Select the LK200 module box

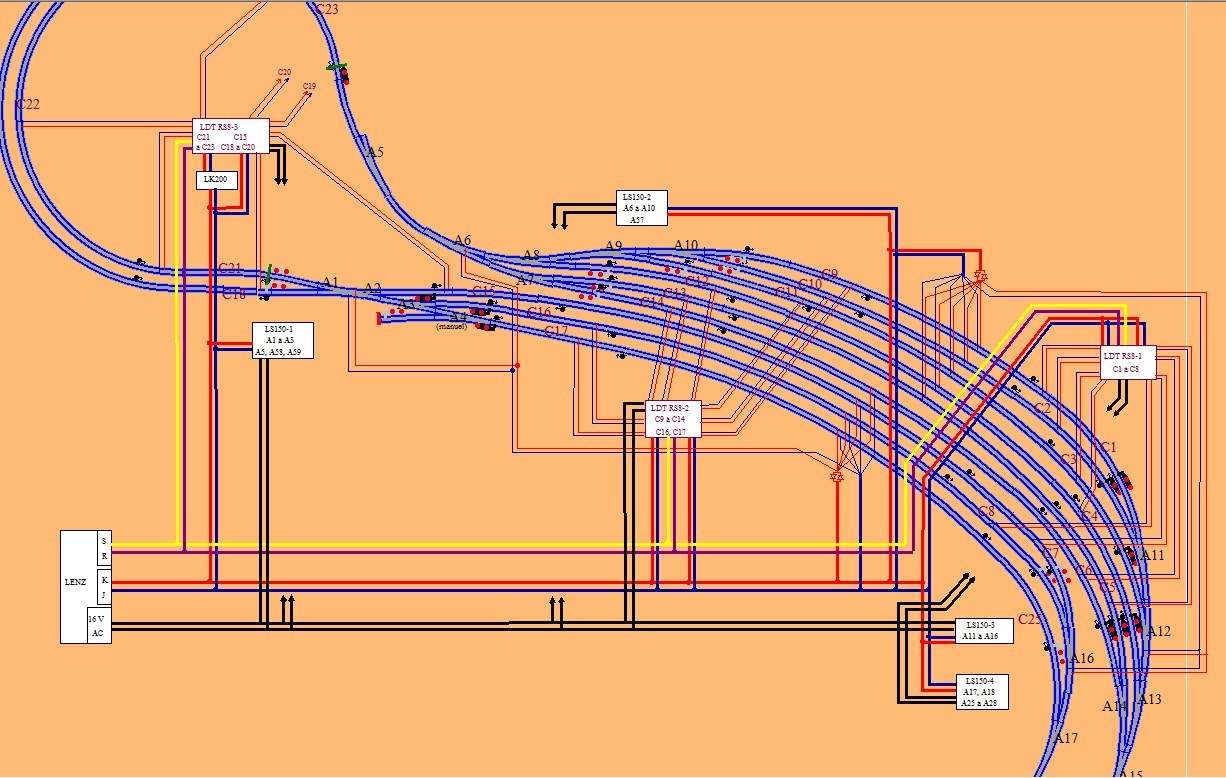click(x=215, y=180)
